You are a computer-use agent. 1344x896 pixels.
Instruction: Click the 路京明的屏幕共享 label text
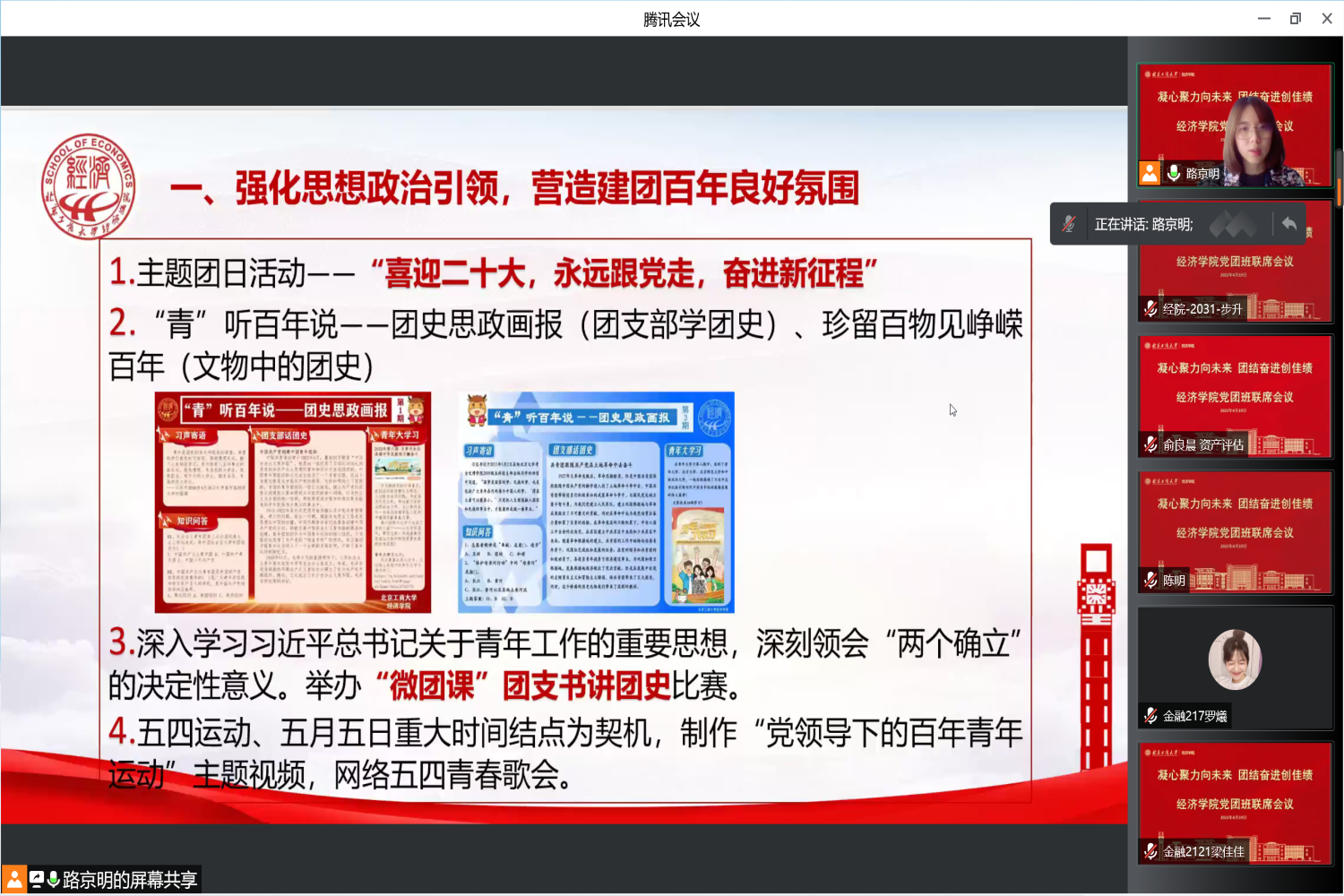pos(130,880)
